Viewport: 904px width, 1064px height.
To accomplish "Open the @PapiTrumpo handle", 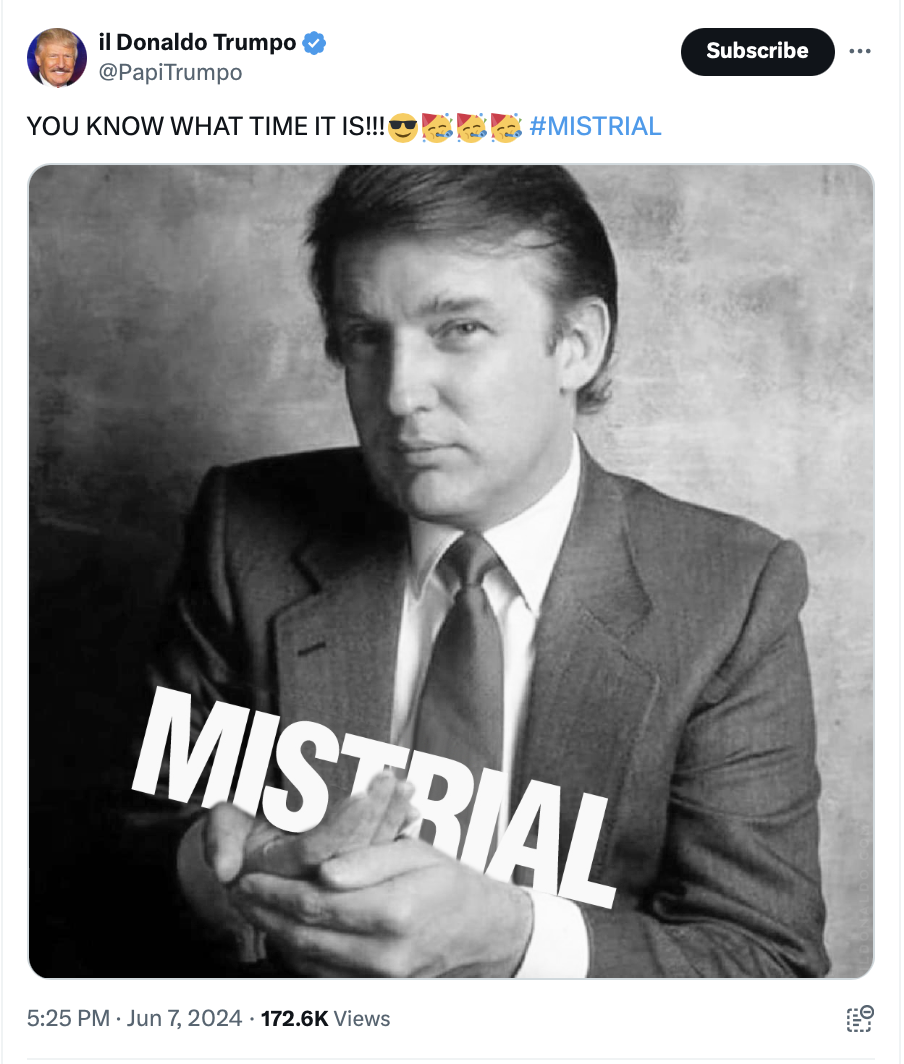I will click(x=170, y=72).
